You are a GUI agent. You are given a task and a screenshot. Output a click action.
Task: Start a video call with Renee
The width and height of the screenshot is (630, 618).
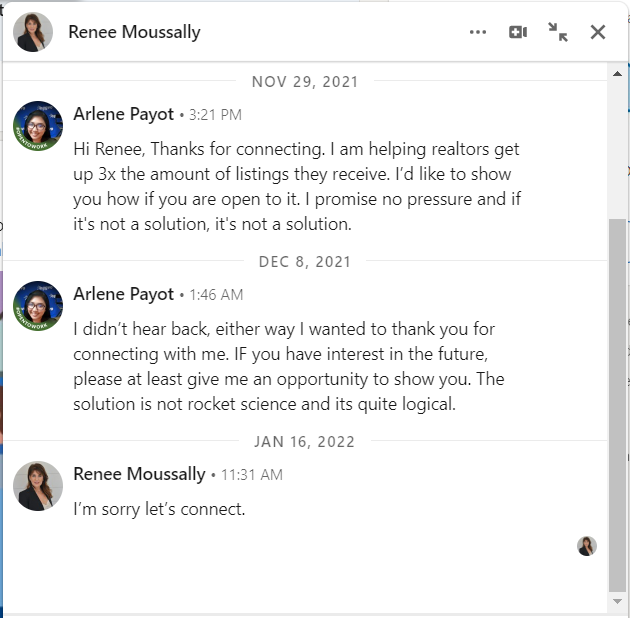pyautogui.click(x=517, y=32)
